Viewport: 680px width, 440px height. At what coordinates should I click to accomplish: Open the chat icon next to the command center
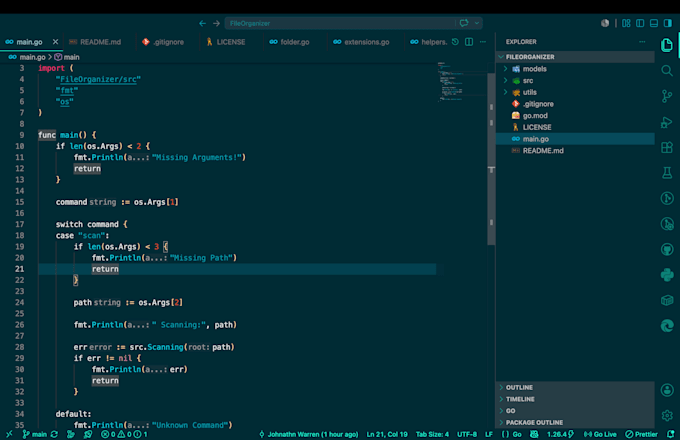(464, 23)
